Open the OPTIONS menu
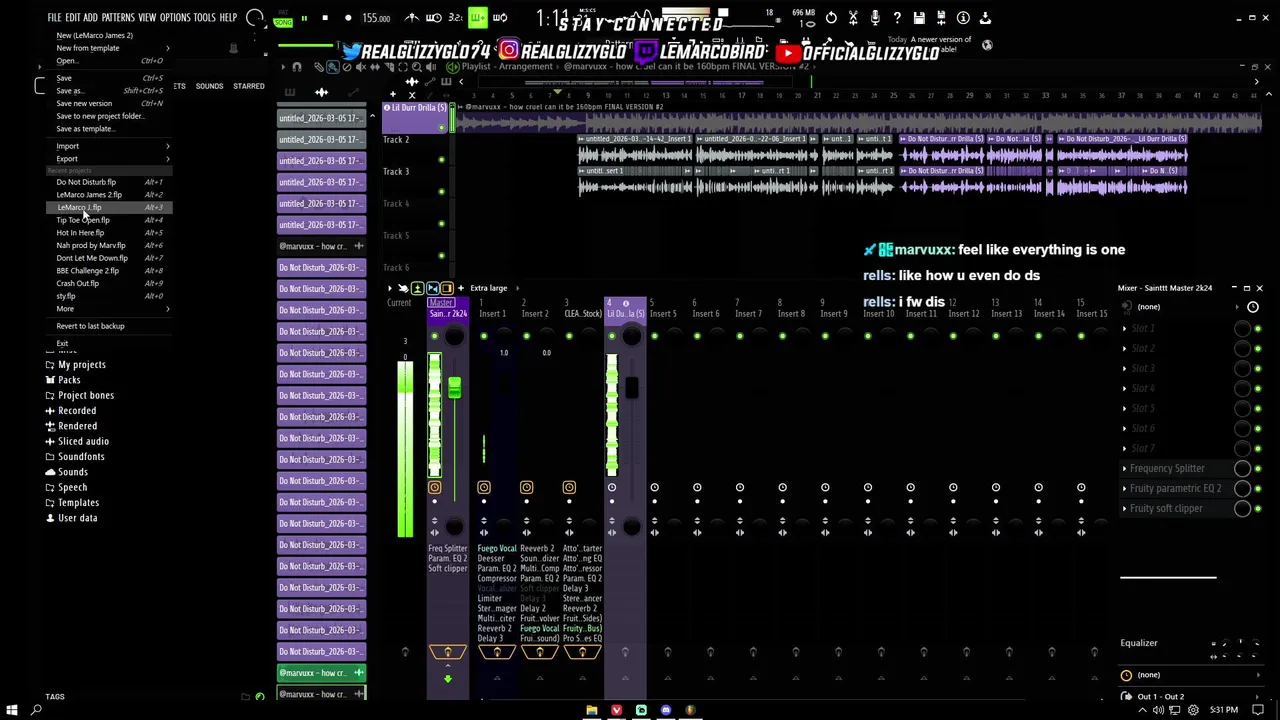Viewport: 1280px width, 720px height. (x=175, y=18)
